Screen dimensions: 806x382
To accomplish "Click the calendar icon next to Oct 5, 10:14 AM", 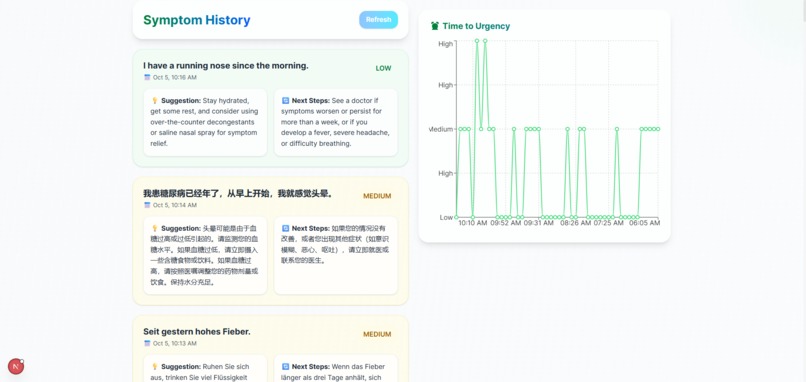I will point(147,205).
